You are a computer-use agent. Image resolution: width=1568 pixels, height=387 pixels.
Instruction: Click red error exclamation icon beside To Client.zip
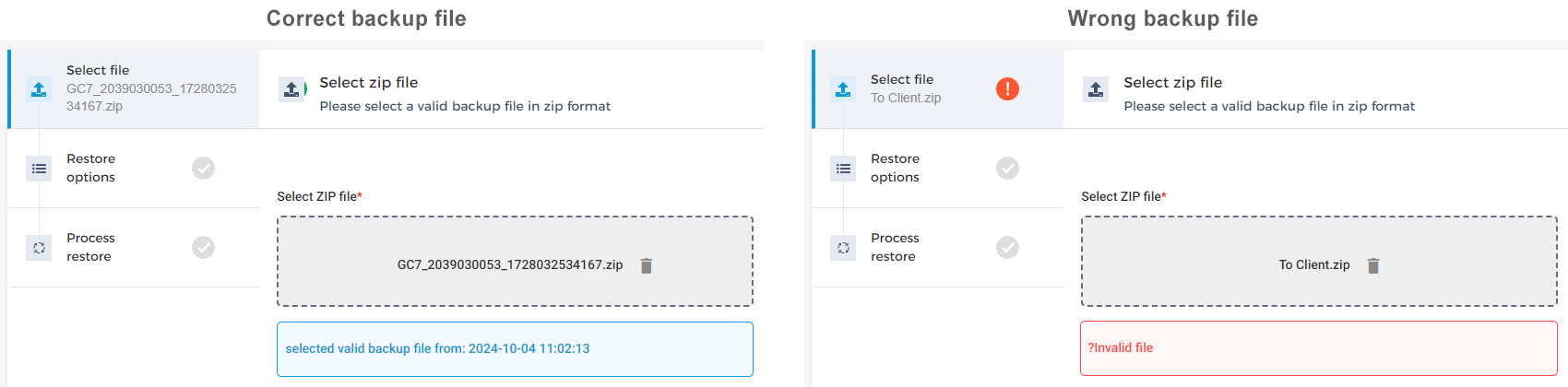(1007, 88)
